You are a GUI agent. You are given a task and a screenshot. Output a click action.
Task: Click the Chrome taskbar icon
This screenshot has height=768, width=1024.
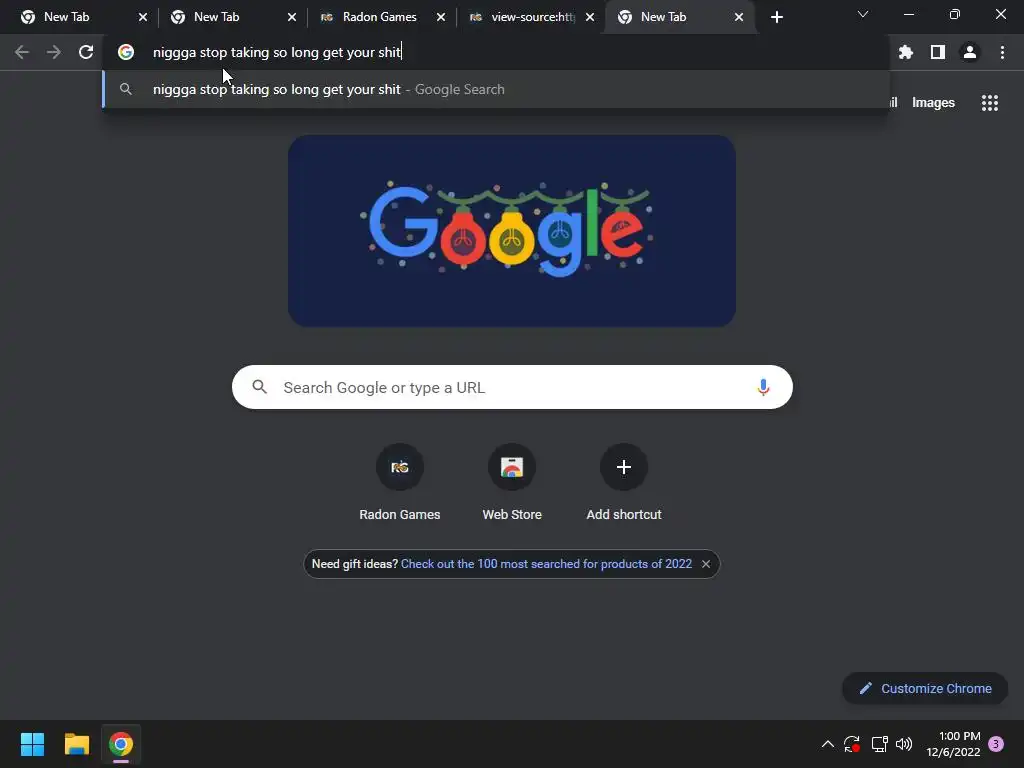121,744
